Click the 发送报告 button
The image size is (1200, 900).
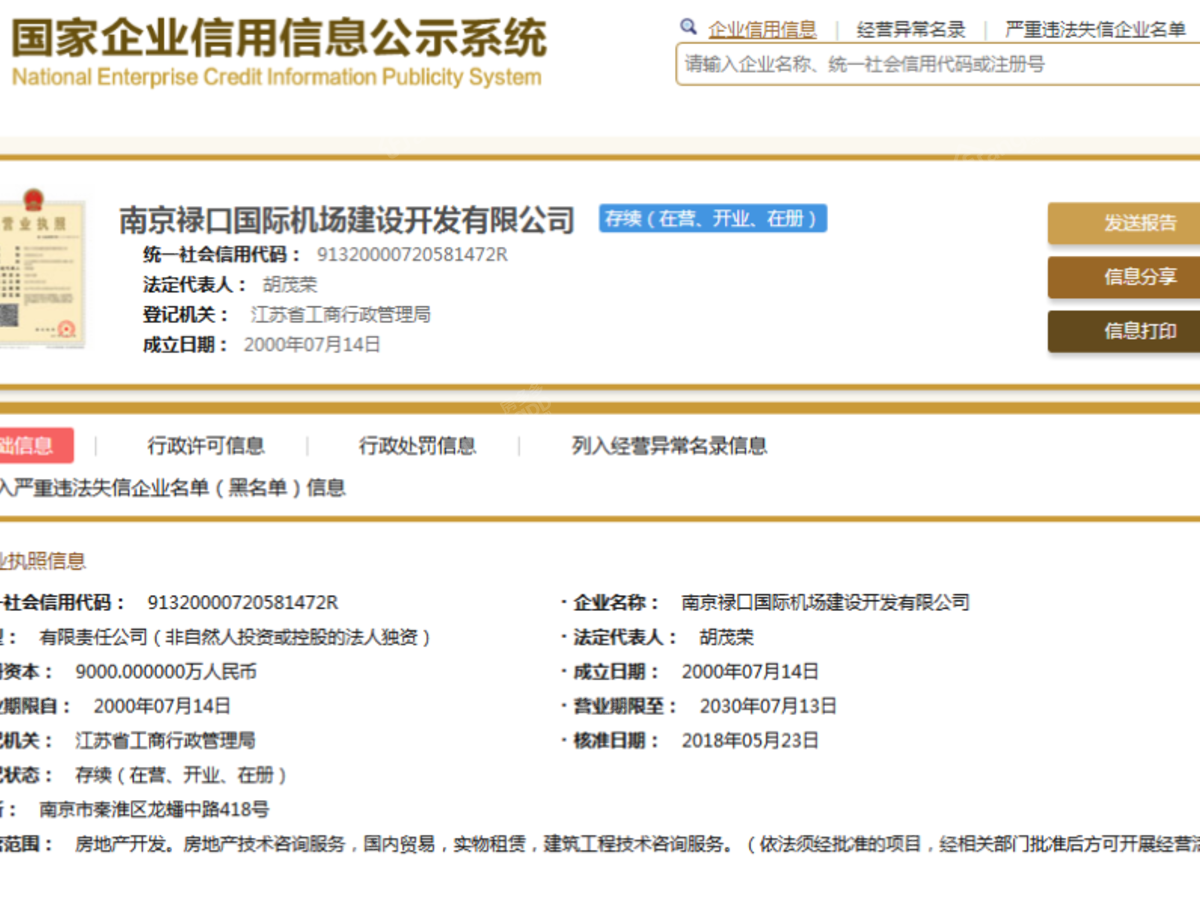pyautogui.click(x=1124, y=223)
